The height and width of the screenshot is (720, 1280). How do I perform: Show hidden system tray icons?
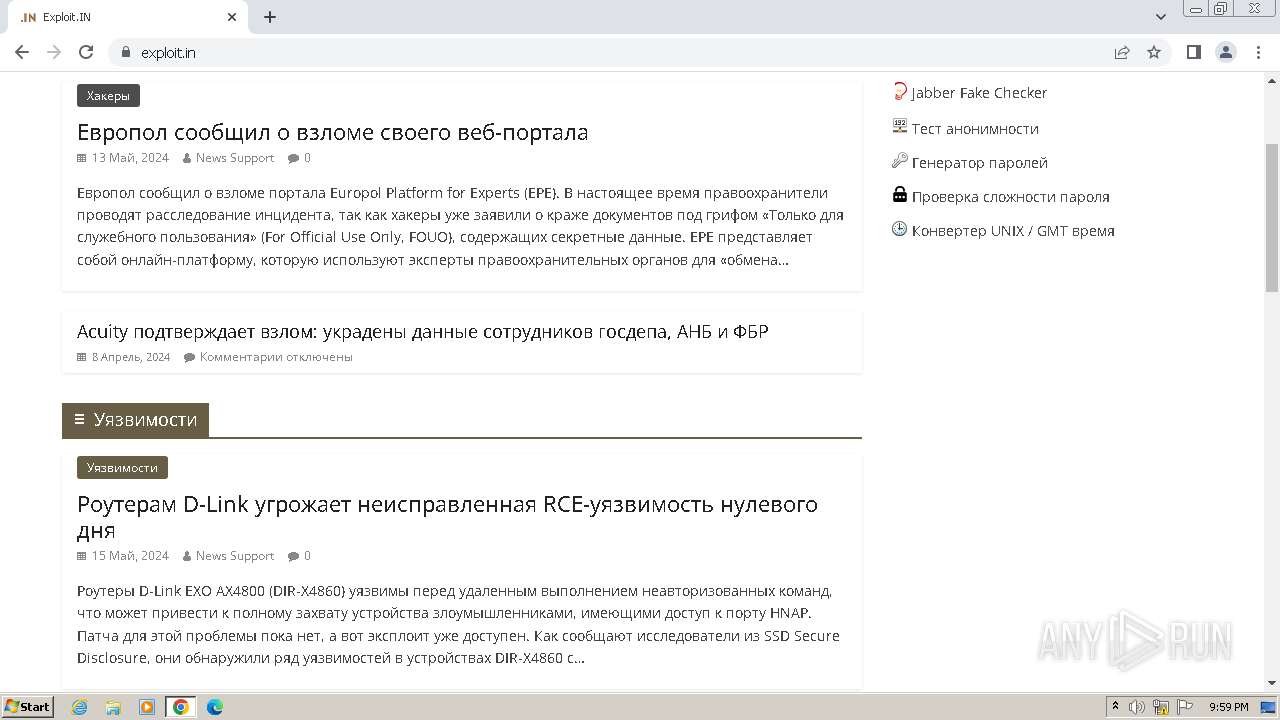pyautogui.click(x=1115, y=707)
